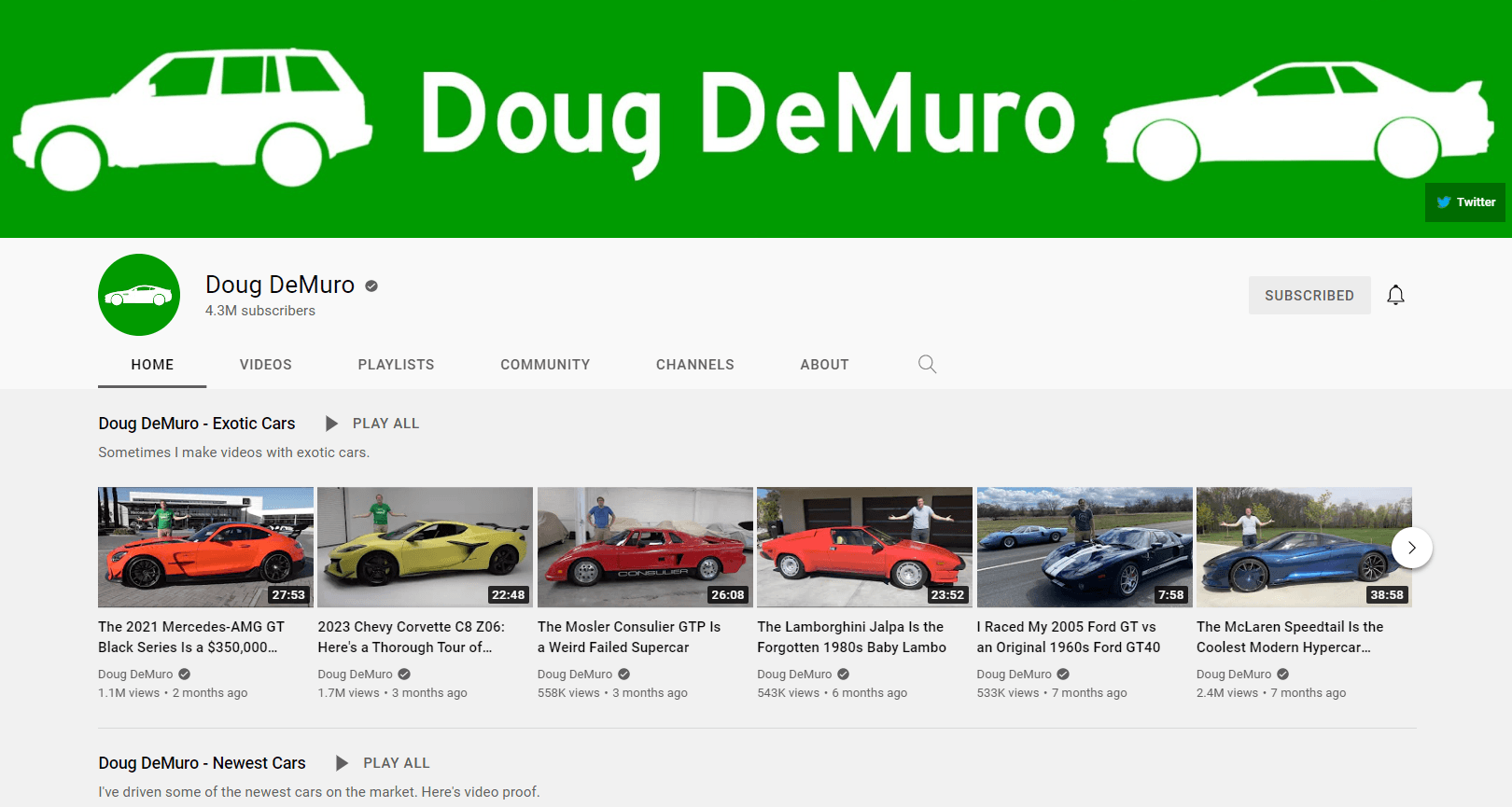Click '1.7M views • 3 months ago' text
Image resolution: width=1512 pixels, height=807 pixels.
[392, 693]
